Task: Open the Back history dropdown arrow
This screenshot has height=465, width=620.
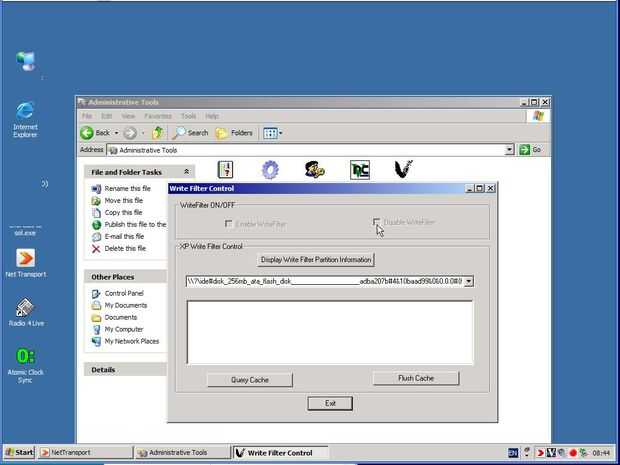Action: click(117, 133)
